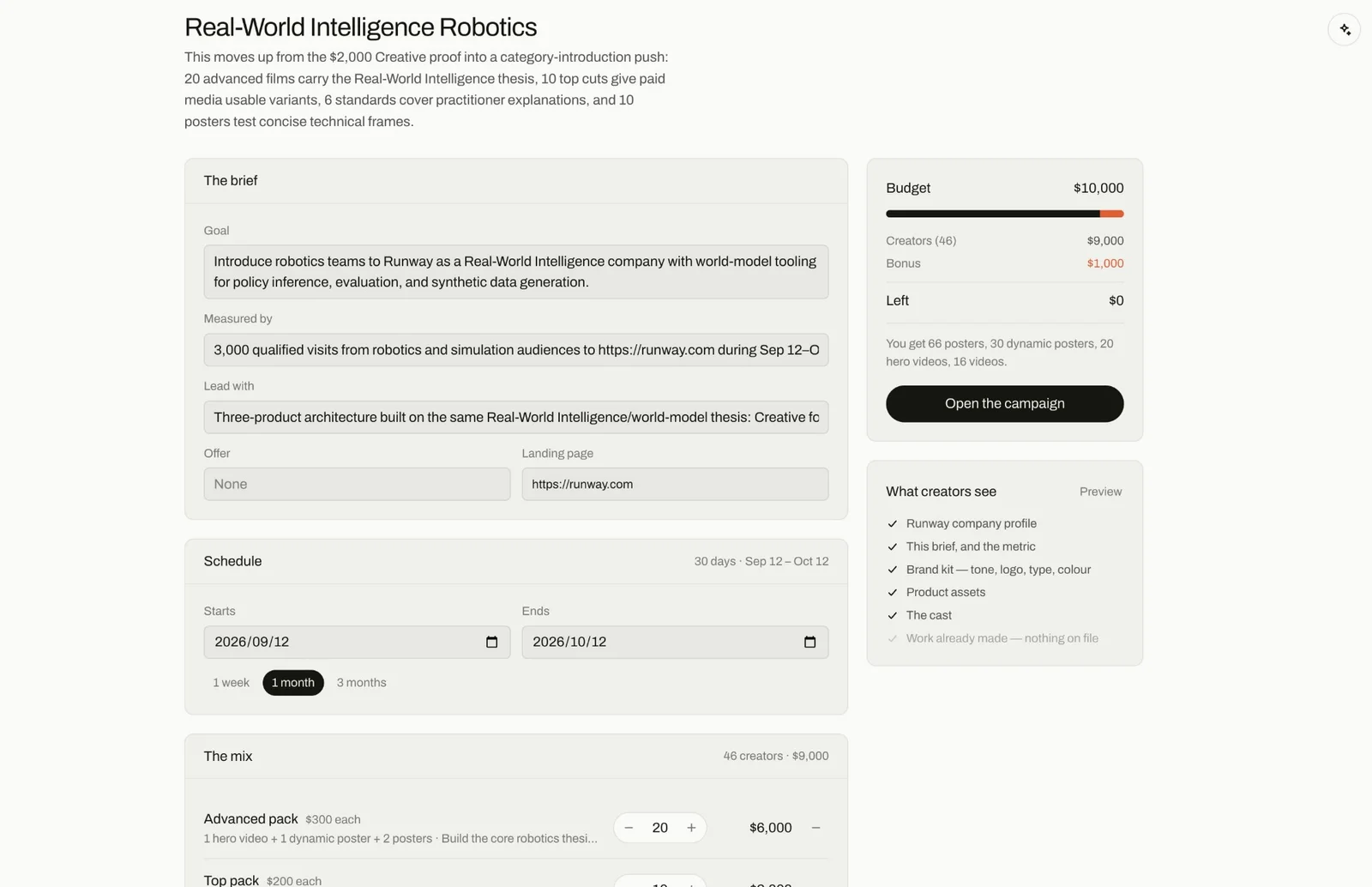Click the Left $0 amount
Viewport: 1372px width, 887px height.
pyautogui.click(x=1116, y=300)
